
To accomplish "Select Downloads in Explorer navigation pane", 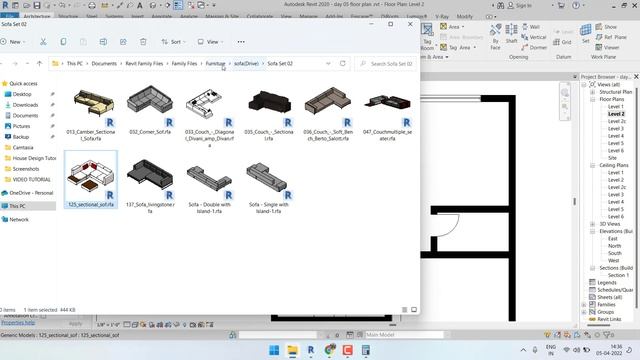I will tap(25, 105).
